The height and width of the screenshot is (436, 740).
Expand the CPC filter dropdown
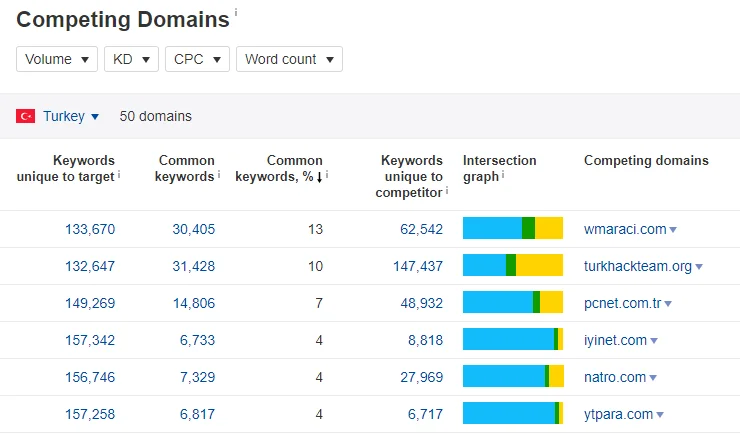pyautogui.click(x=197, y=59)
